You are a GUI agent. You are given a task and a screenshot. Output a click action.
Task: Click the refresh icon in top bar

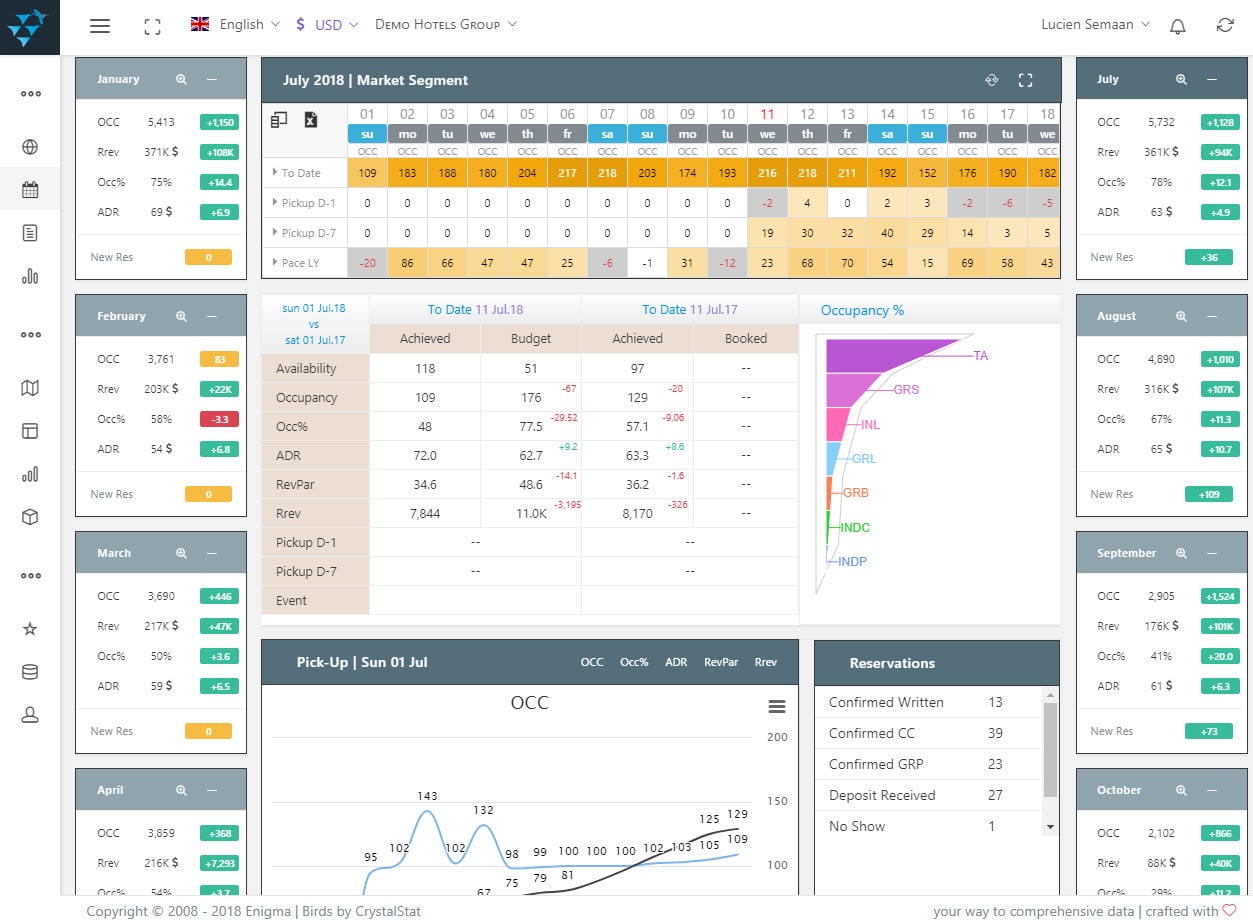pyautogui.click(x=1225, y=26)
